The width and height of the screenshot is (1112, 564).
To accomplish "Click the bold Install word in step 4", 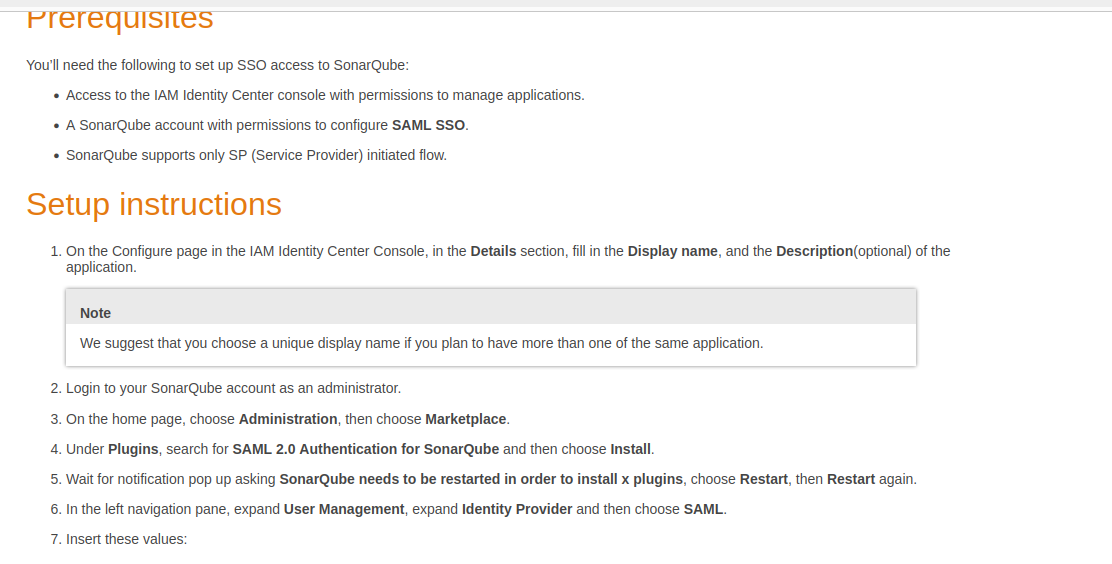I will pos(631,449).
